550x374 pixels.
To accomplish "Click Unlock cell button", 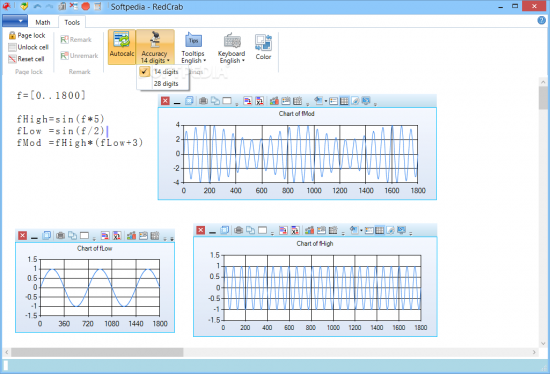I will pos(28,47).
